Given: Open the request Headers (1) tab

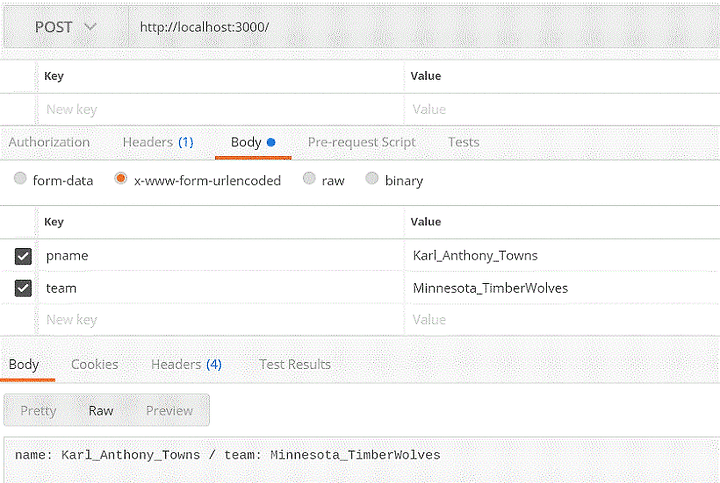Looking at the screenshot, I should pos(158,142).
